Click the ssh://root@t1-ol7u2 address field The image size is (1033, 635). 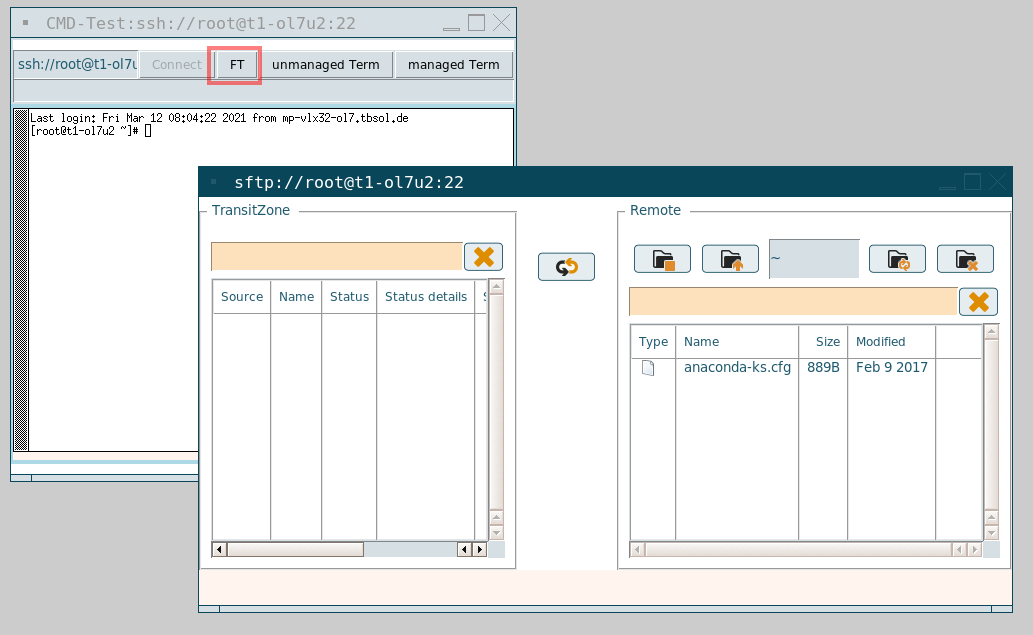coord(76,65)
